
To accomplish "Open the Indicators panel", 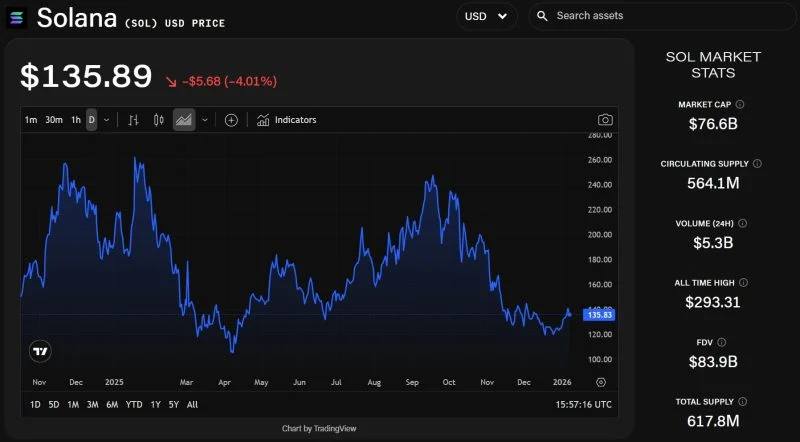I will point(286,120).
